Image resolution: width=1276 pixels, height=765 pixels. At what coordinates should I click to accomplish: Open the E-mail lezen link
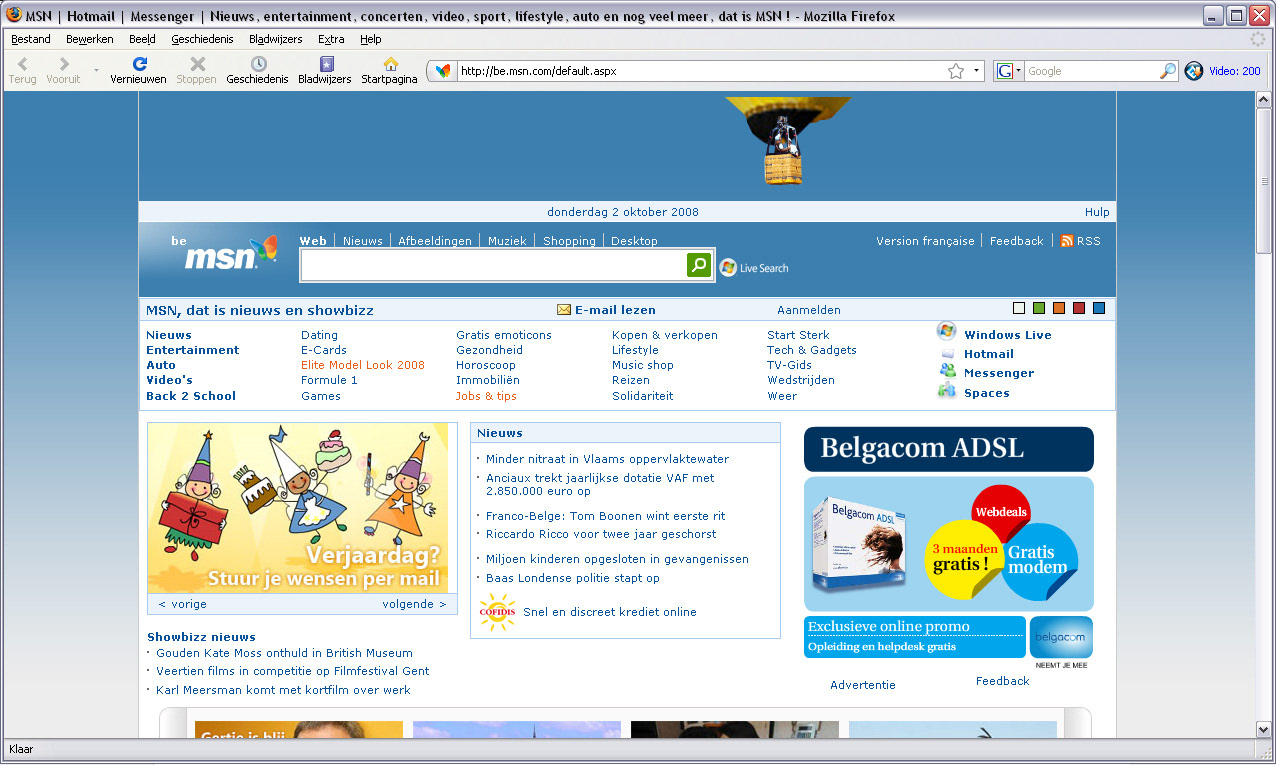click(x=615, y=310)
